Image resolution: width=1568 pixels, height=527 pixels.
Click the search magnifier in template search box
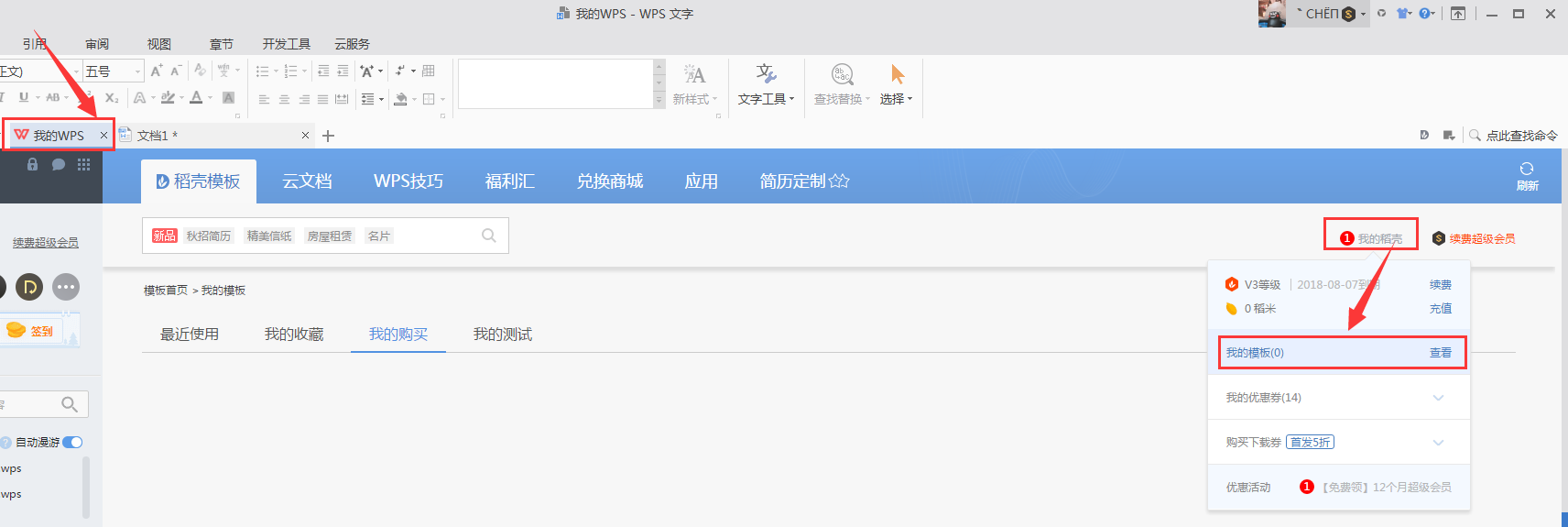[x=489, y=236]
